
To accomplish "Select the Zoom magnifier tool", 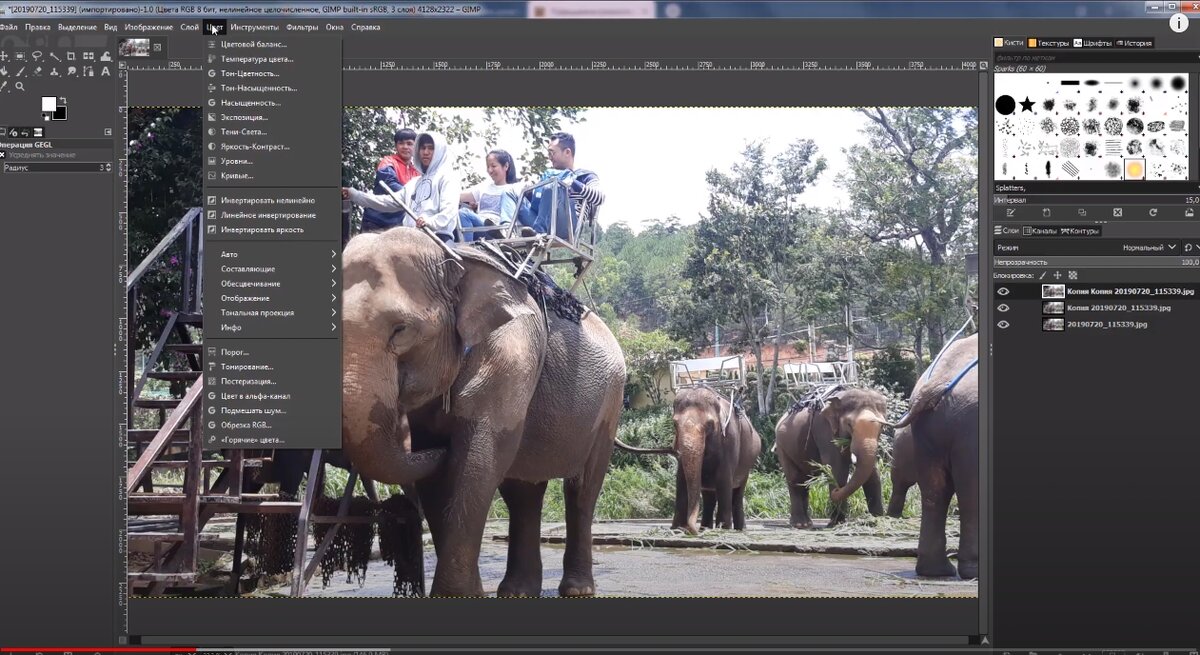I will coord(20,86).
